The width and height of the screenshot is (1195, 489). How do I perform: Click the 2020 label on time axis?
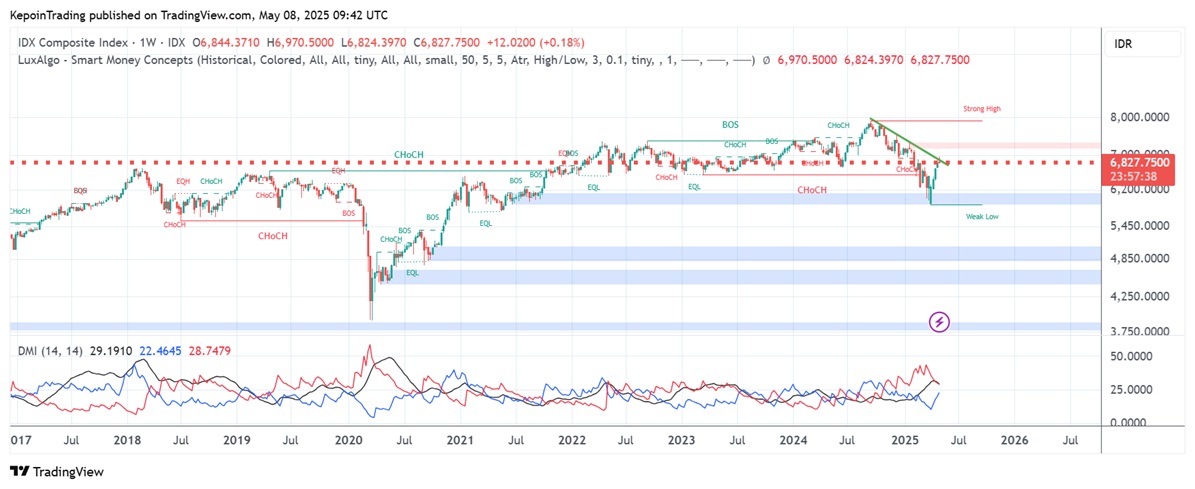click(348, 440)
